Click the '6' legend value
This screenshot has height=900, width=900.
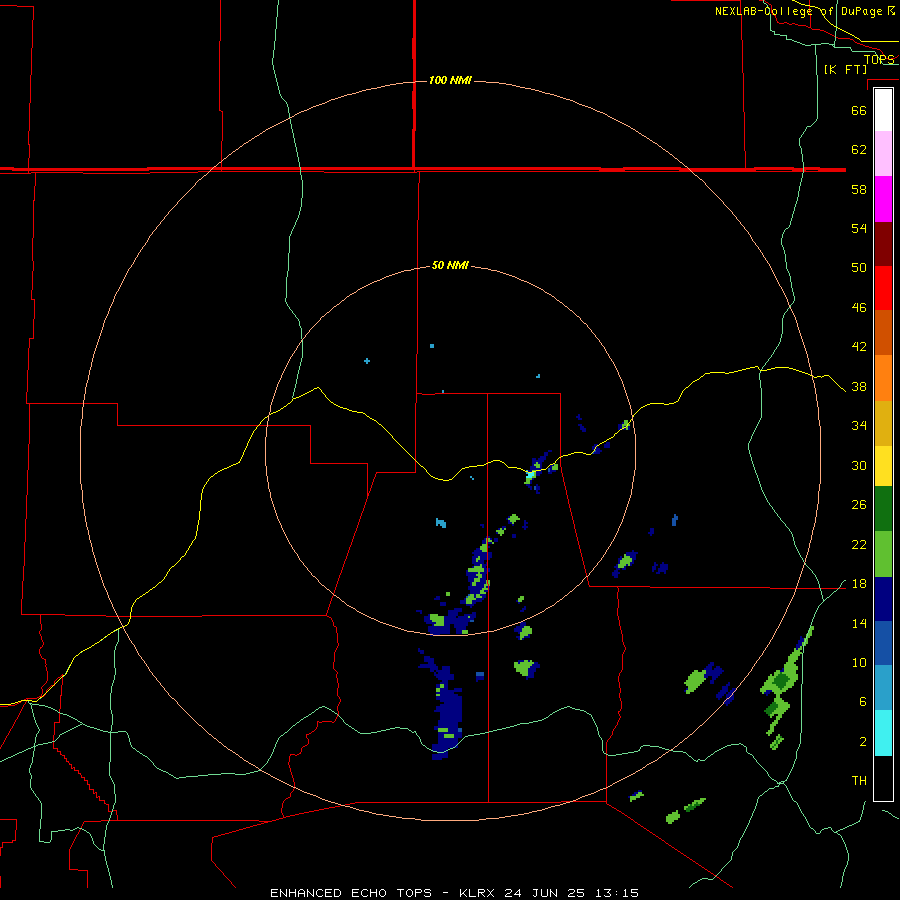click(x=863, y=702)
